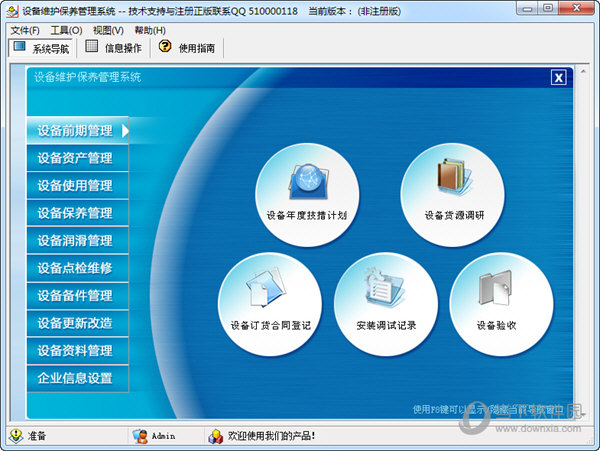
Task: Click the welcome message cubes icon
Action: [x=216, y=436]
